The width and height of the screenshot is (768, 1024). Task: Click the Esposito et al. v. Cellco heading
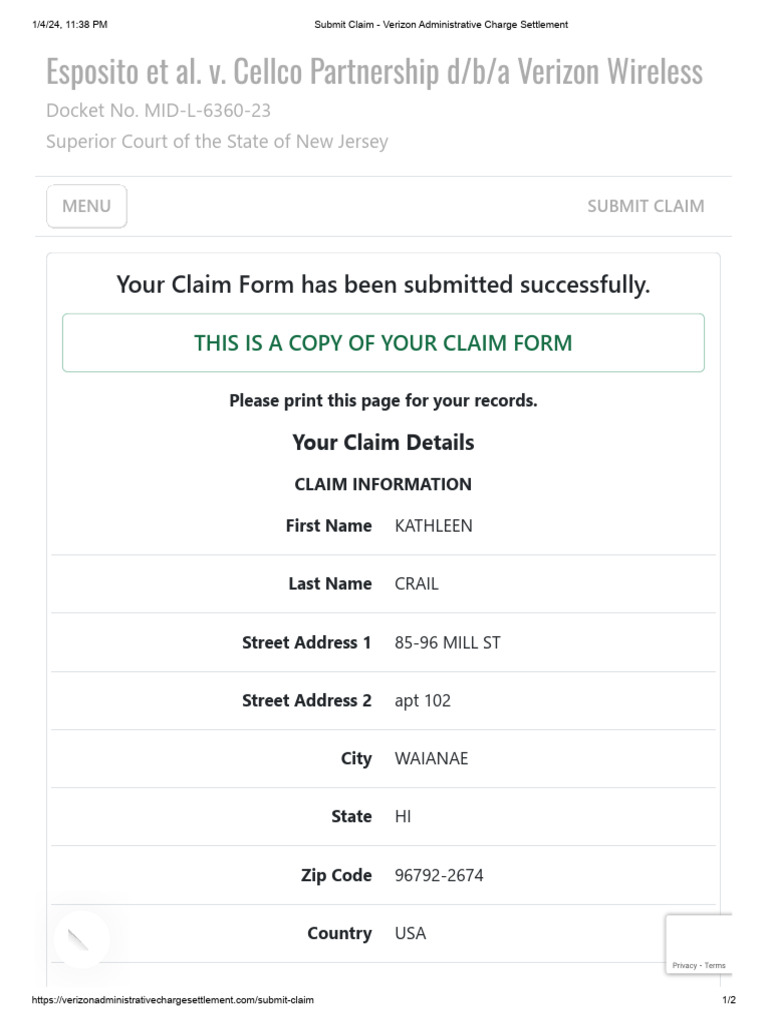(x=374, y=72)
